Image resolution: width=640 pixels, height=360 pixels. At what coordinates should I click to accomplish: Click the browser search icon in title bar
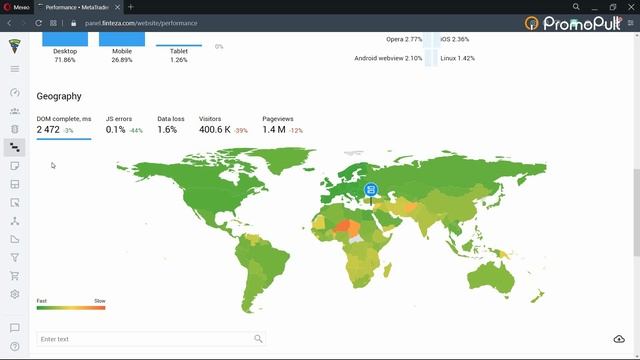[x=576, y=7]
